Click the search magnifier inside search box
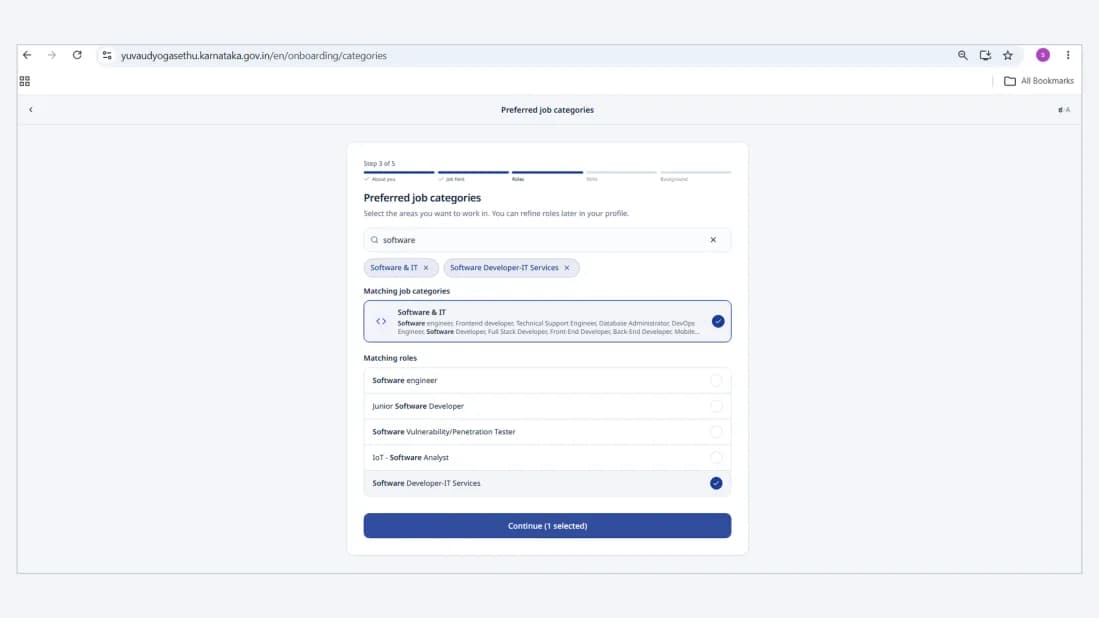The image size is (1099, 618). pos(374,240)
